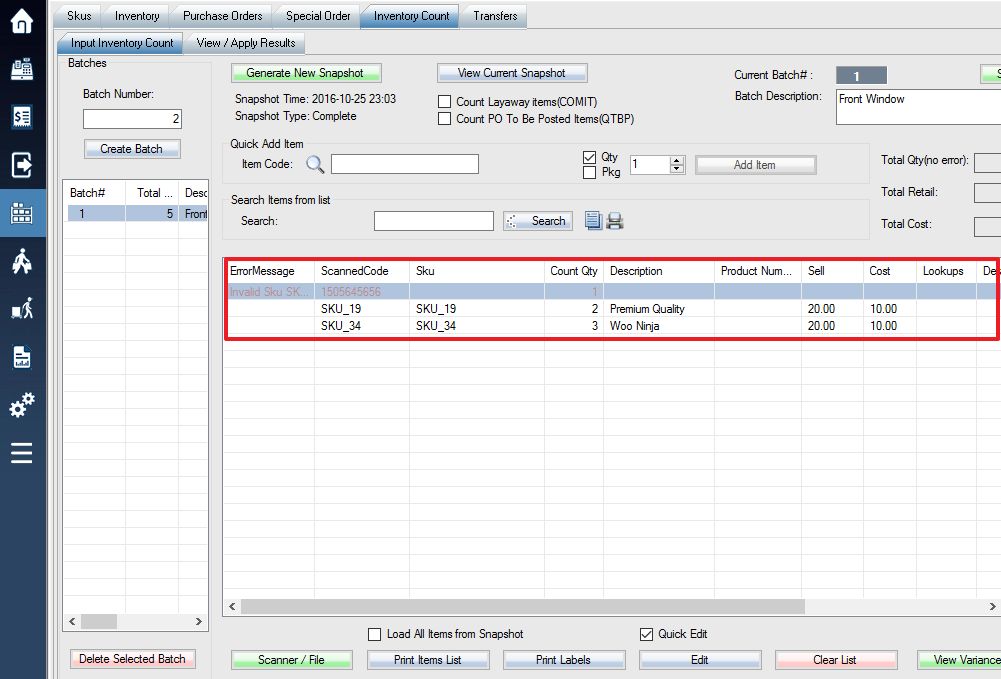Click the Generate New Snapshot button
Screen dimensions: 1001x679
tap(305, 73)
